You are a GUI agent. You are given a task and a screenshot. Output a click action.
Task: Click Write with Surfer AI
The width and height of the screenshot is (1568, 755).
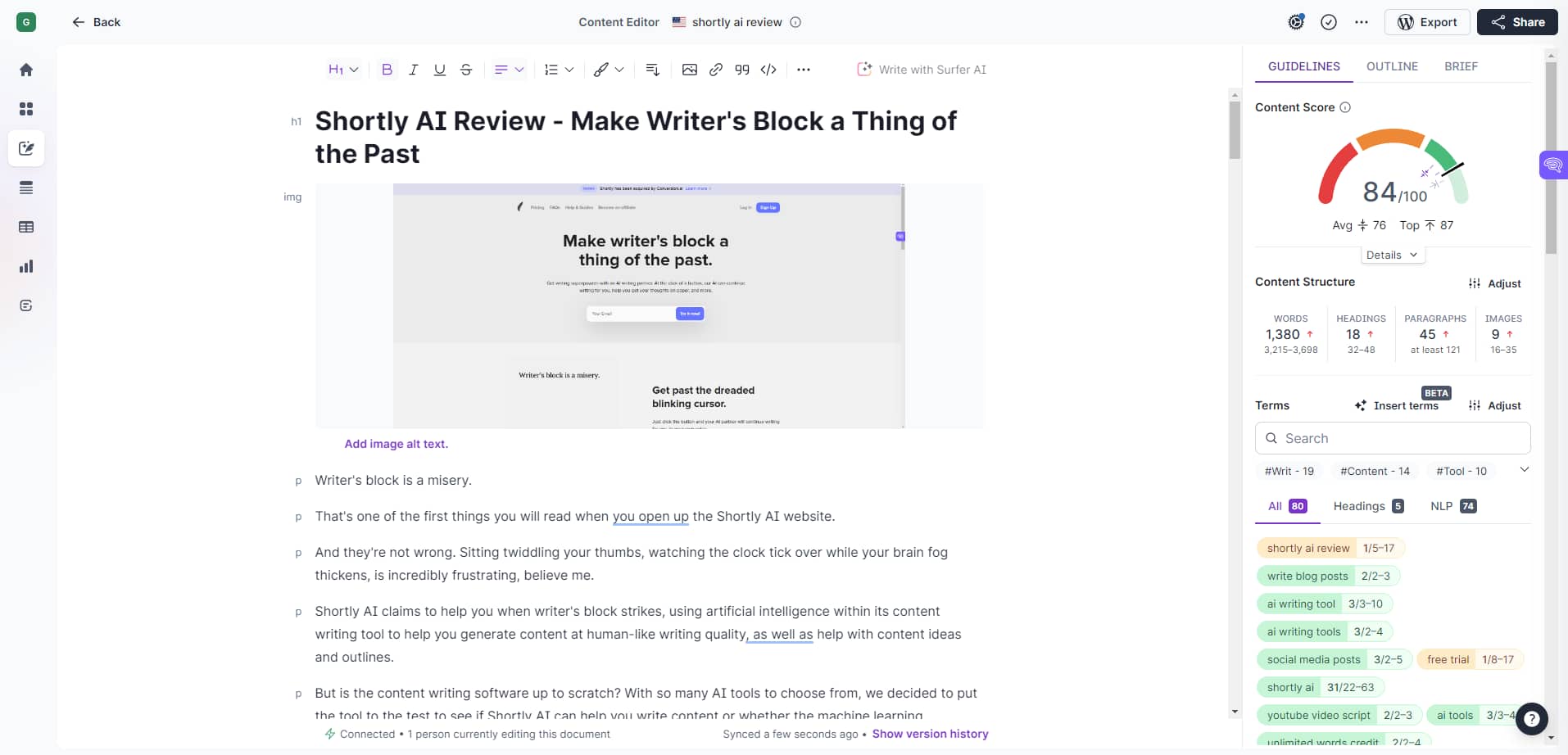point(922,70)
